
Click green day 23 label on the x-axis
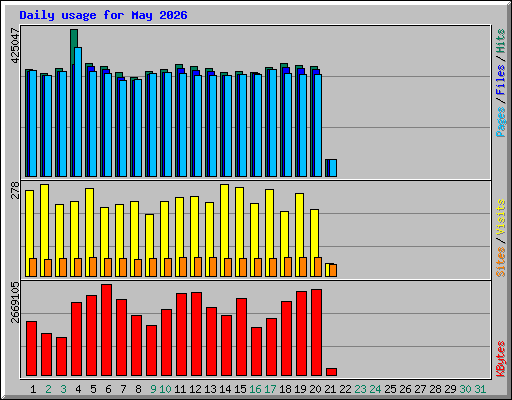click(360, 389)
